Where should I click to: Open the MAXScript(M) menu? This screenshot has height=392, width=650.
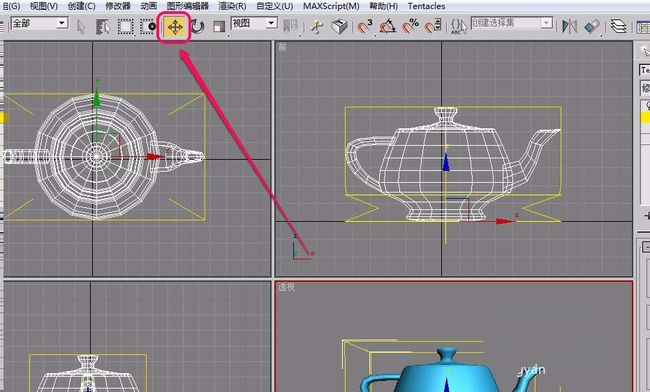[x=331, y=6]
